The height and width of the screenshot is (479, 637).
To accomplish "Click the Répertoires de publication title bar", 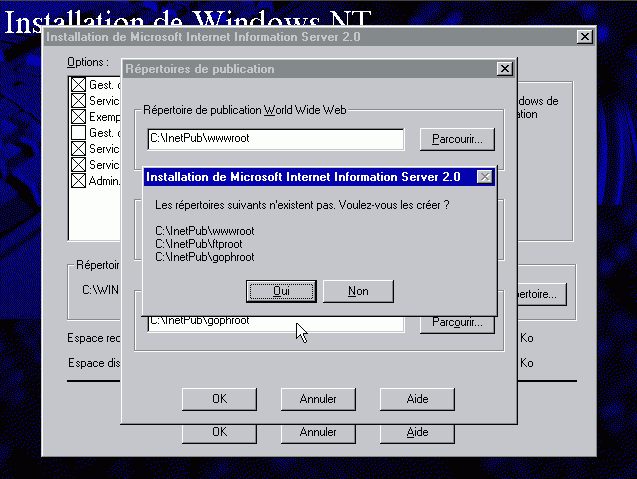I will 300,69.
